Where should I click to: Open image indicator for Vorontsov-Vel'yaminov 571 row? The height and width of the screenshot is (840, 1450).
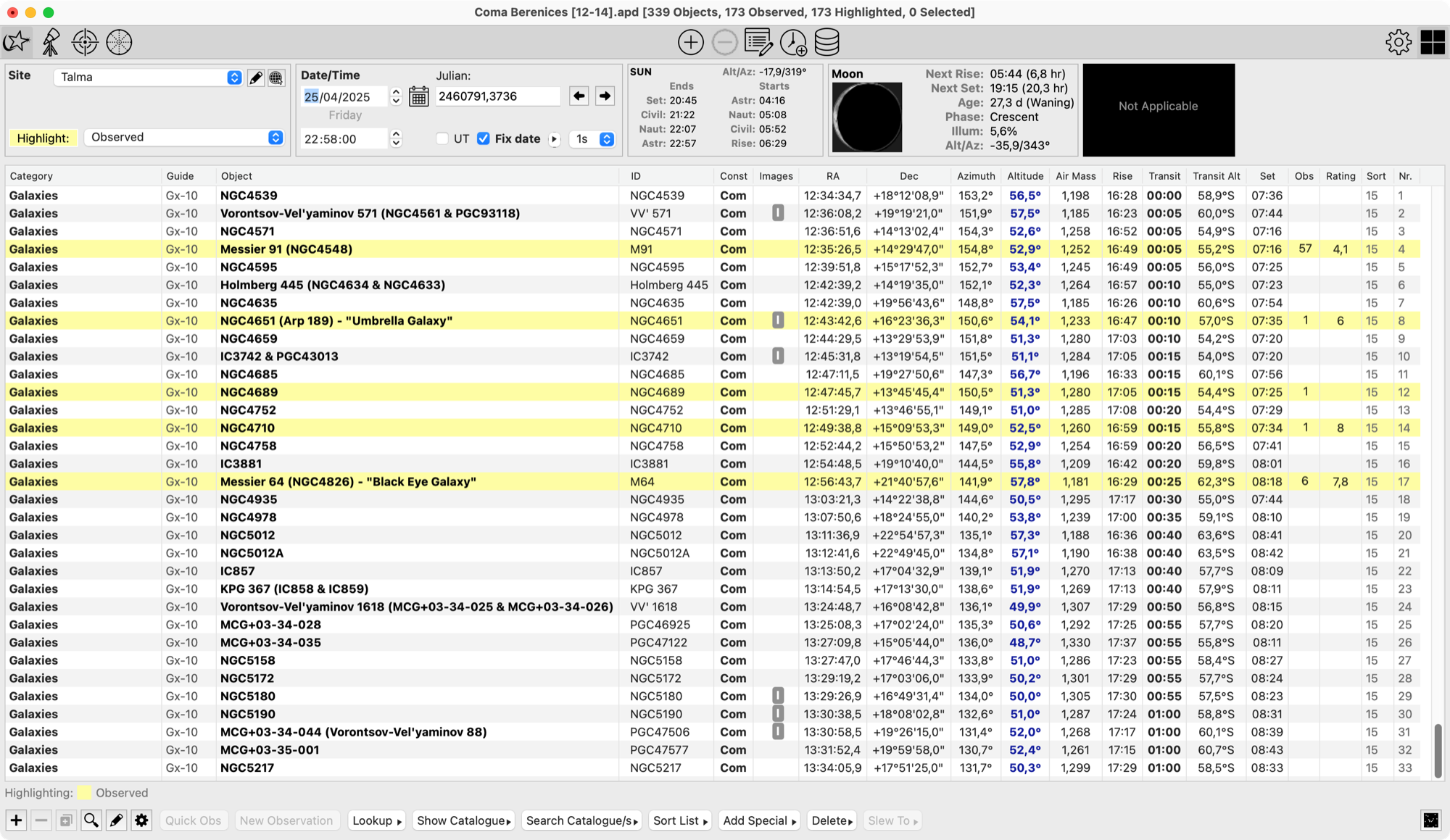pyautogui.click(x=777, y=213)
